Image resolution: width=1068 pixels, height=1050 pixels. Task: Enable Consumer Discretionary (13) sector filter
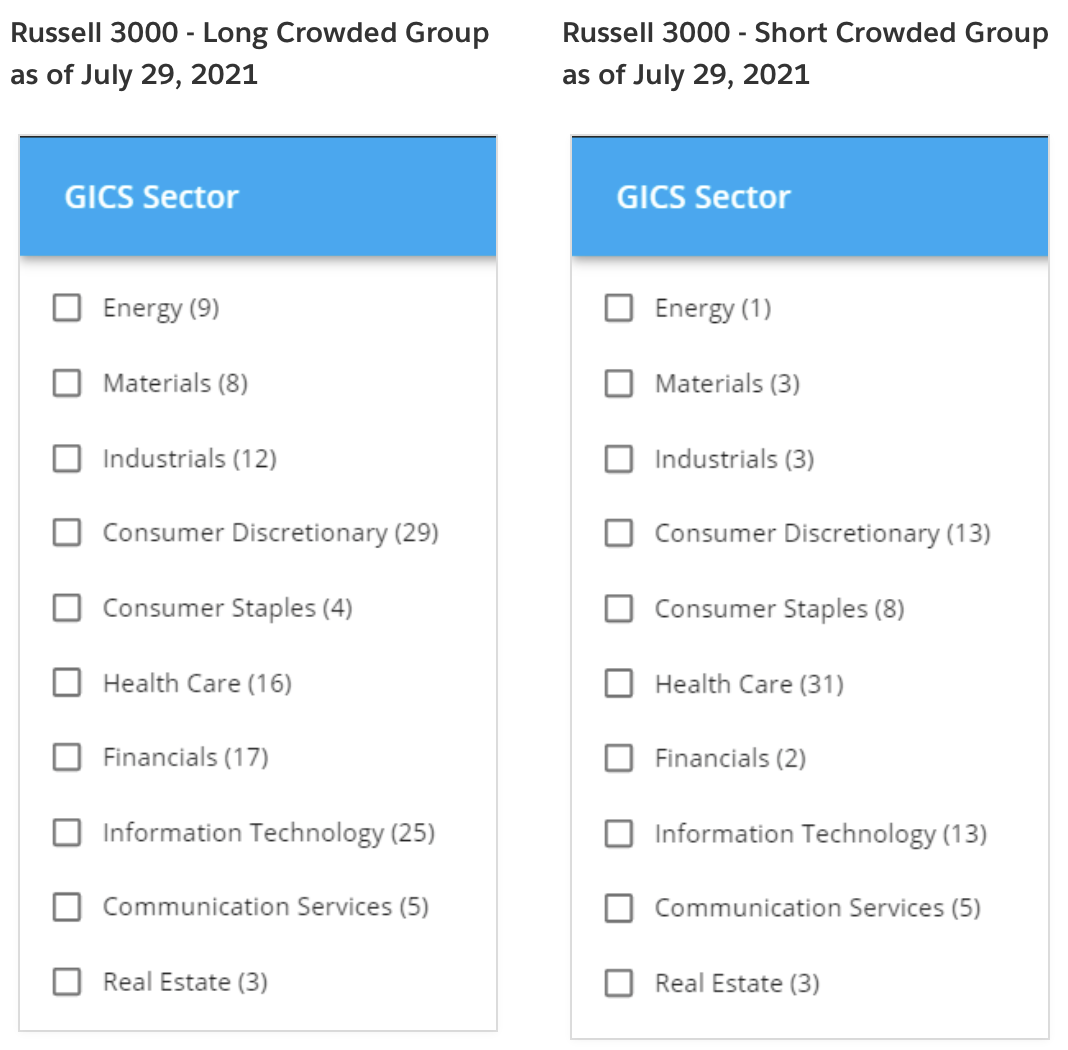[619, 534]
